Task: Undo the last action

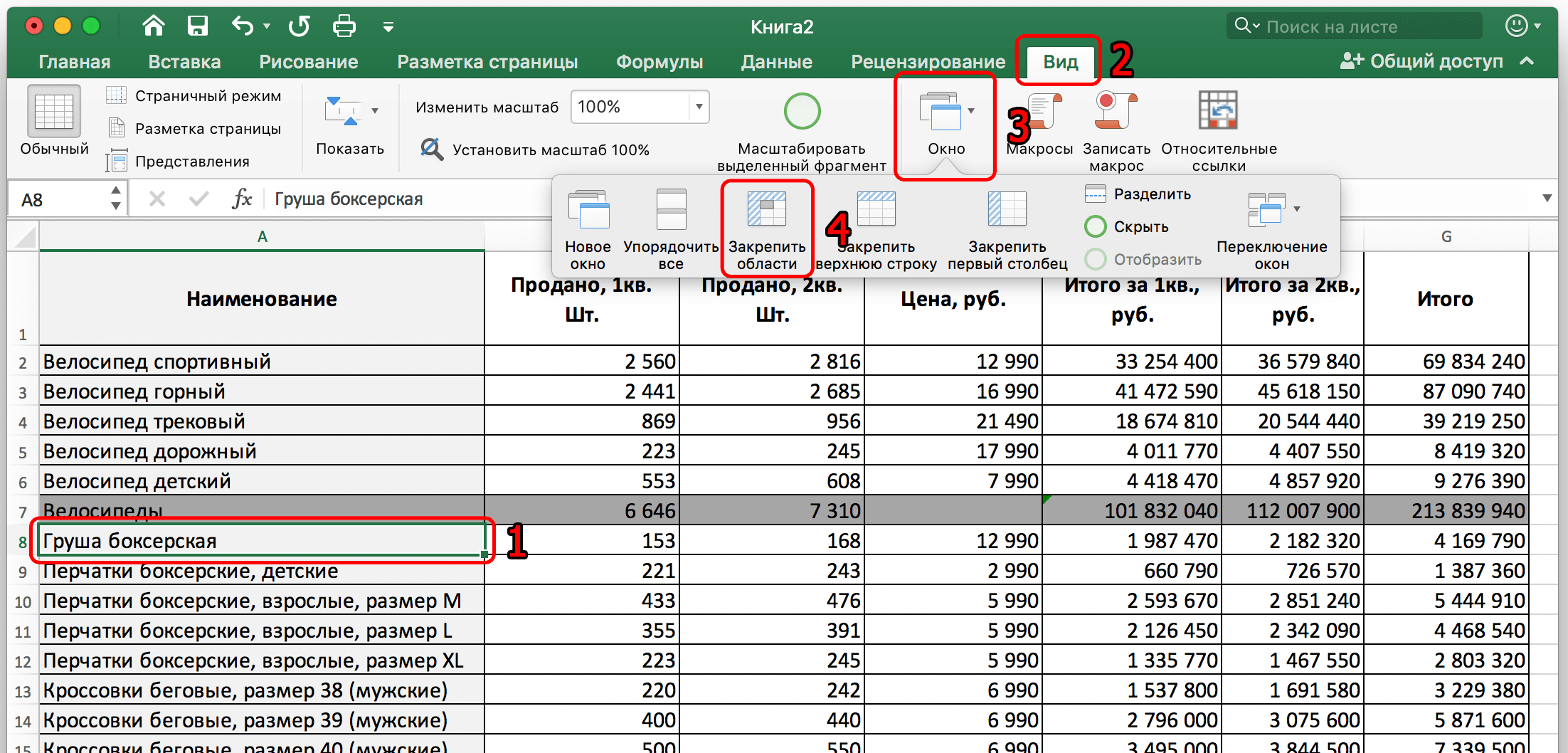Action: 242,26
